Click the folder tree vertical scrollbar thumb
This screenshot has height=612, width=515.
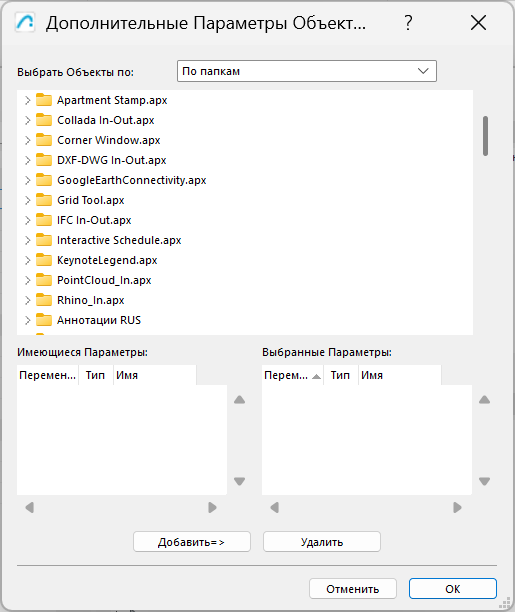(485, 136)
